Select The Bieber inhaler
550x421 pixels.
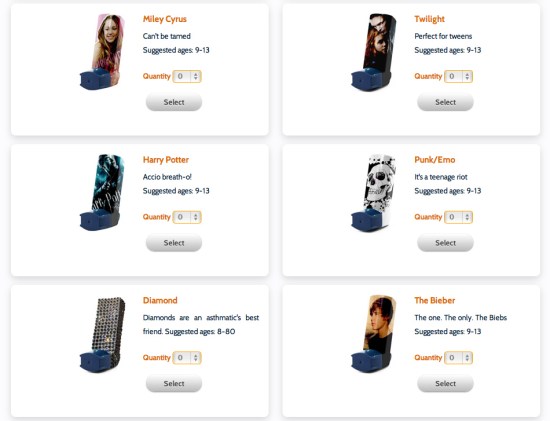click(x=445, y=383)
